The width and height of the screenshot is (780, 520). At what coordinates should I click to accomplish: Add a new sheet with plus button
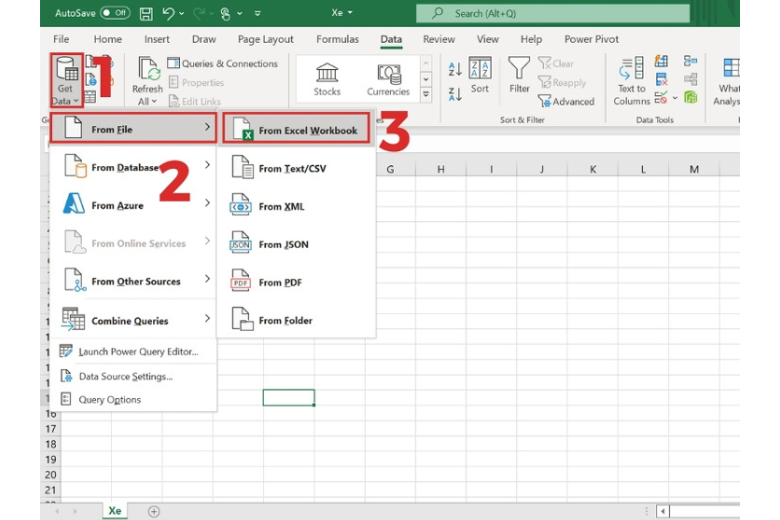pos(154,510)
